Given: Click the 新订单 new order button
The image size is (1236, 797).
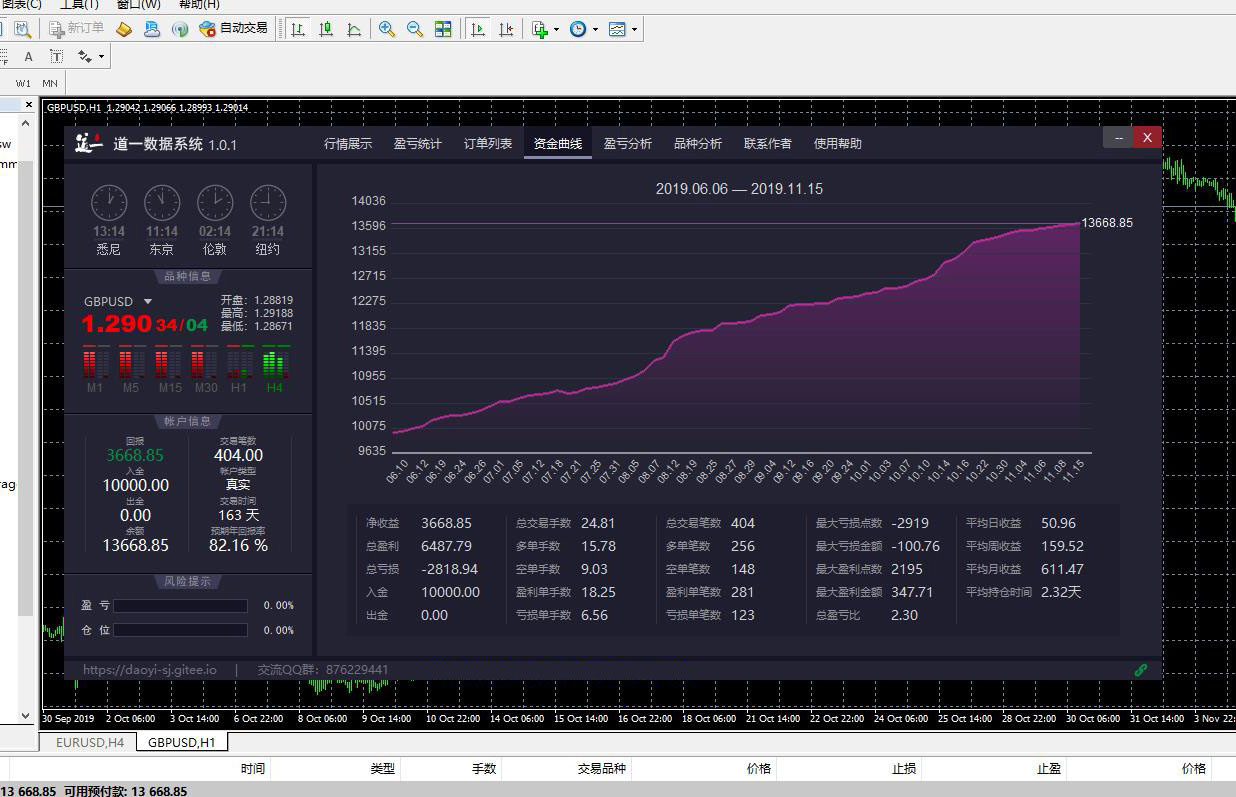Looking at the screenshot, I should click(x=76, y=29).
